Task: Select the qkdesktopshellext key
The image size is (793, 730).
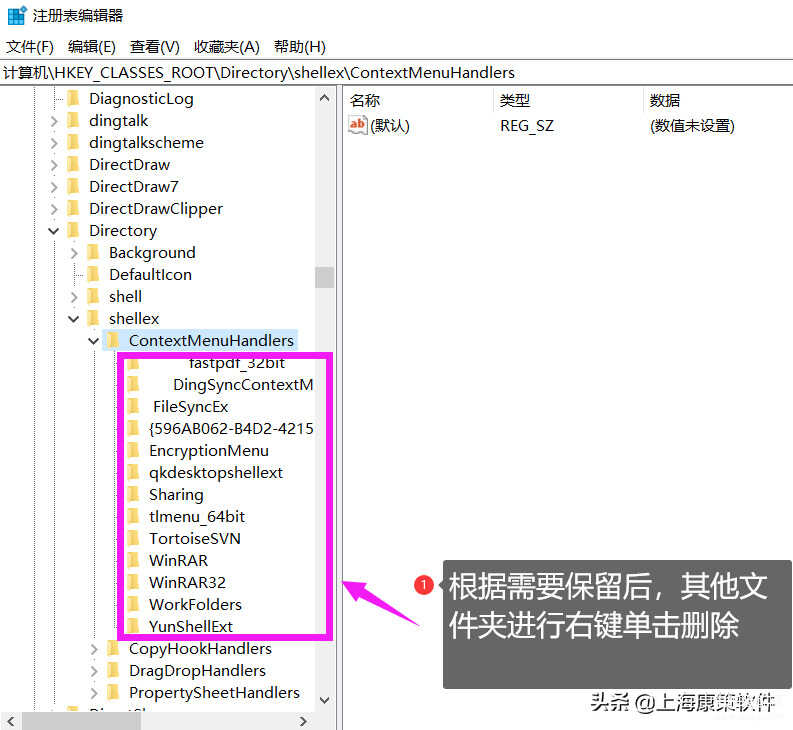Action: point(215,472)
